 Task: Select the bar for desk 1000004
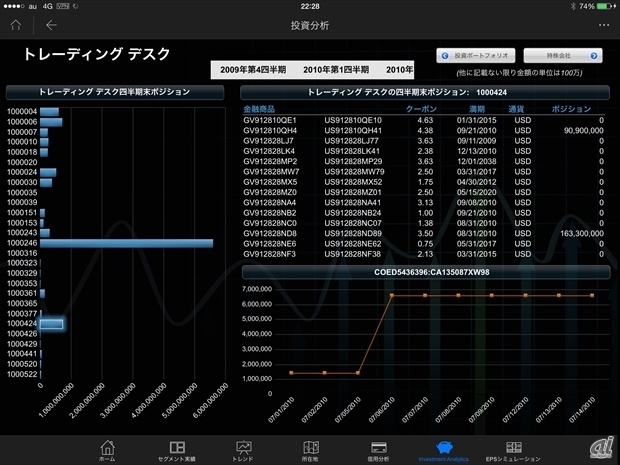[x=49, y=112]
